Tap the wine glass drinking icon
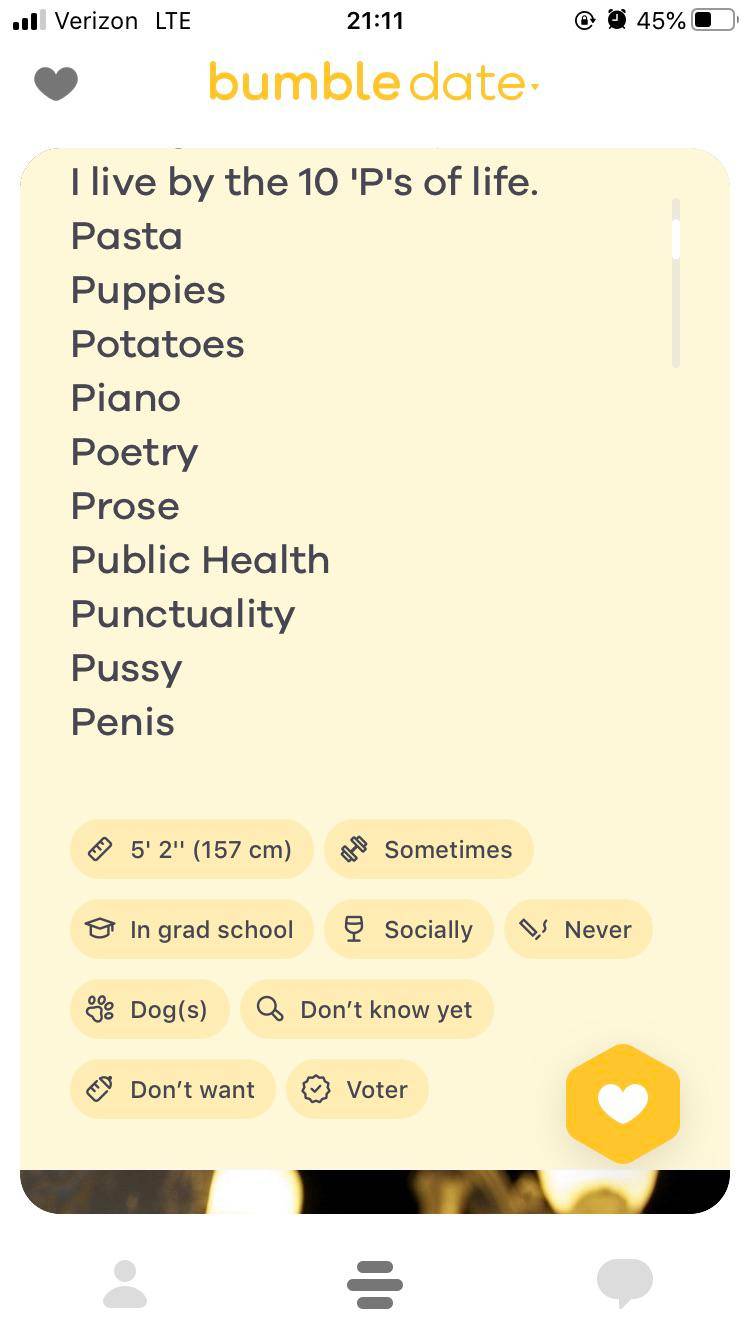750x1334 pixels. click(x=354, y=930)
